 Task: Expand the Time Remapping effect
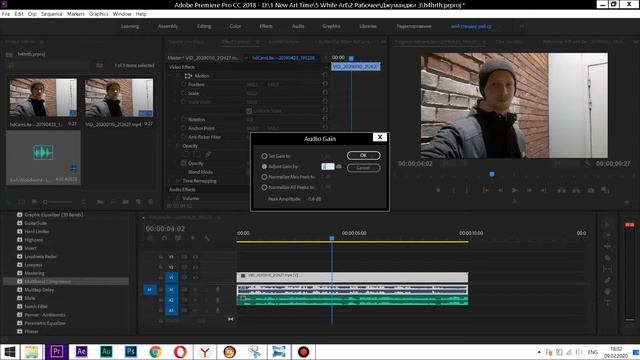coord(178,180)
